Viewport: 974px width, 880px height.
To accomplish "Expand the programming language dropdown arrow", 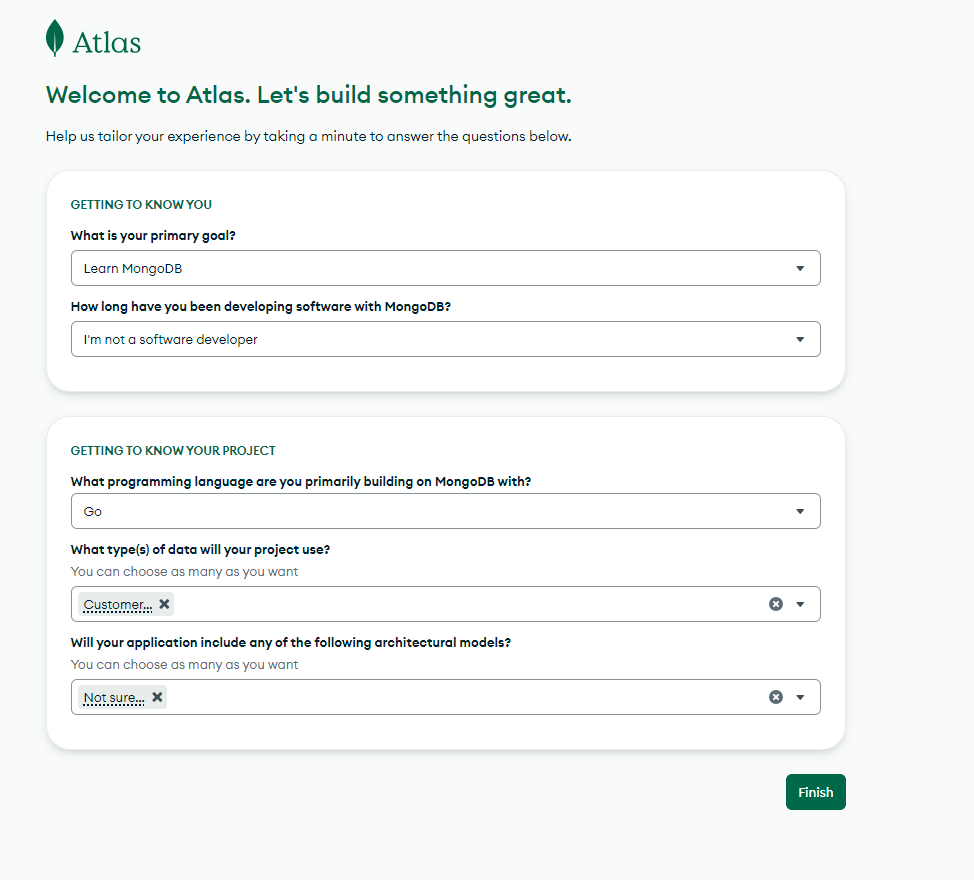I will pyautogui.click(x=800, y=511).
